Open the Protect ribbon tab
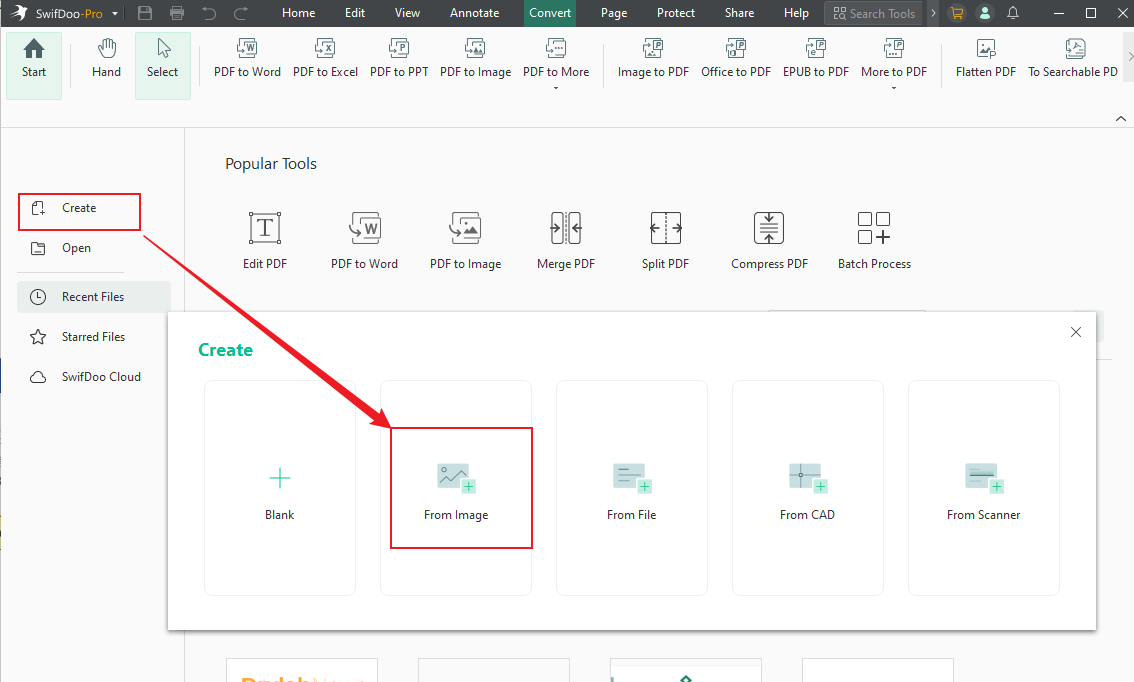Screen dimensions: 1134x682 pos(675,13)
